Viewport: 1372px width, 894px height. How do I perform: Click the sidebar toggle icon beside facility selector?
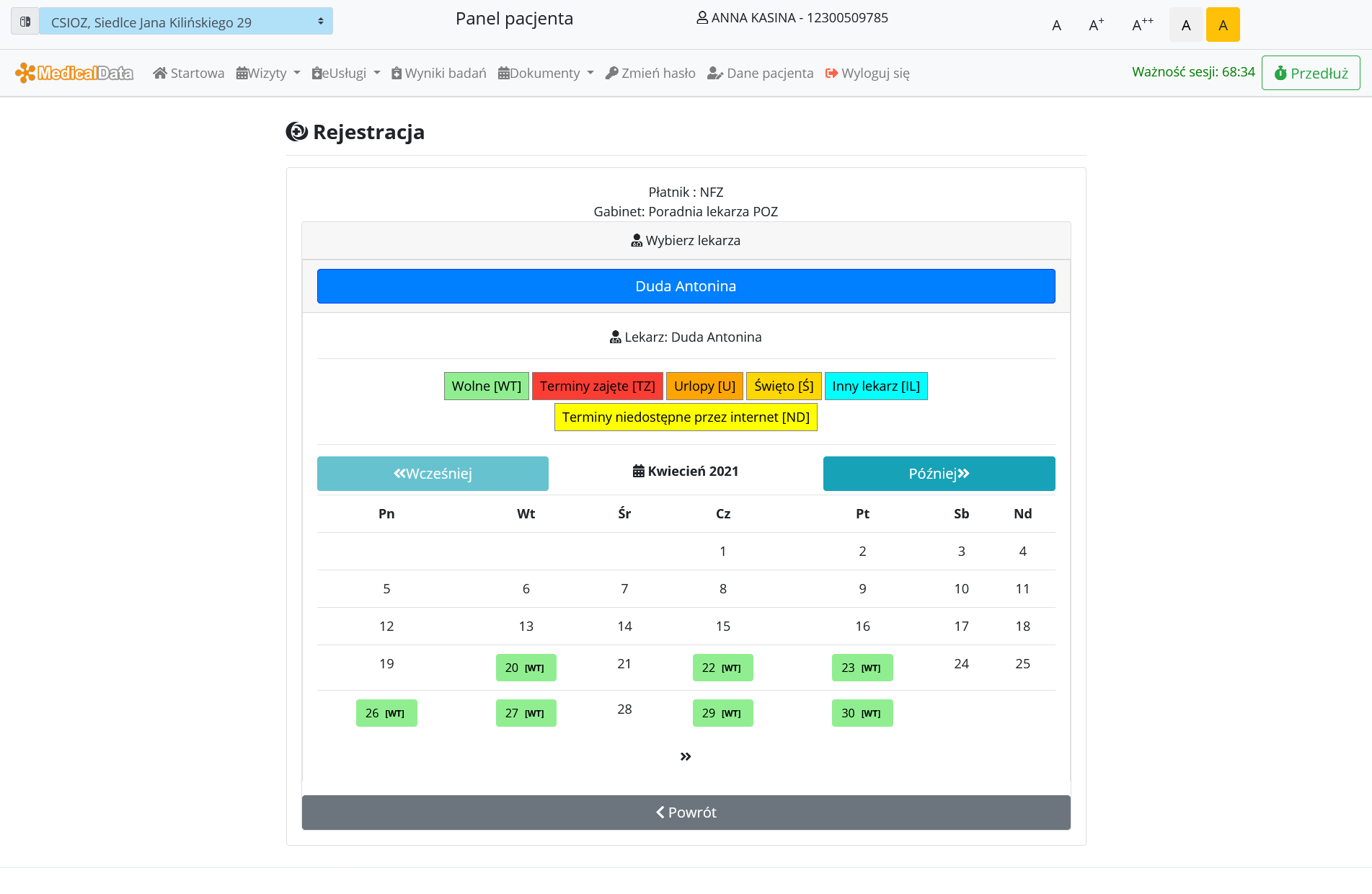[x=25, y=22]
